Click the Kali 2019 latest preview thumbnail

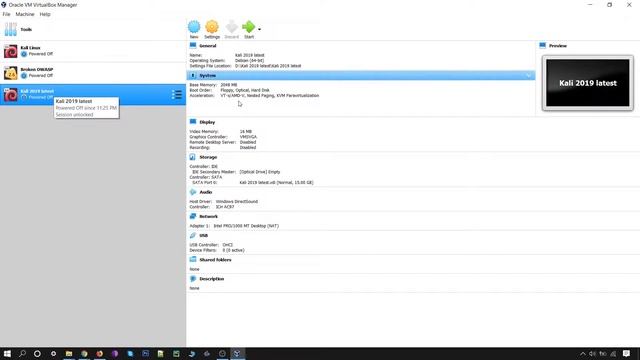(588, 83)
